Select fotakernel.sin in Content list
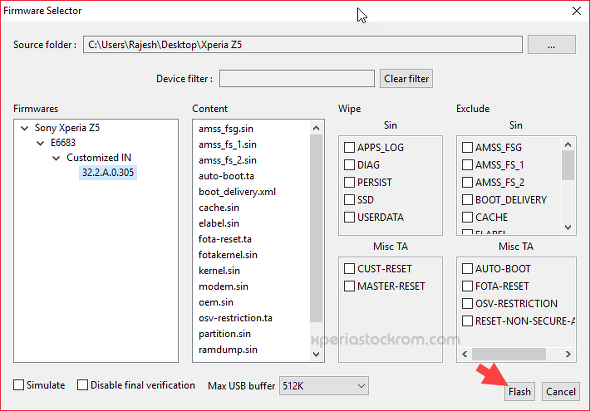 click(x=228, y=255)
